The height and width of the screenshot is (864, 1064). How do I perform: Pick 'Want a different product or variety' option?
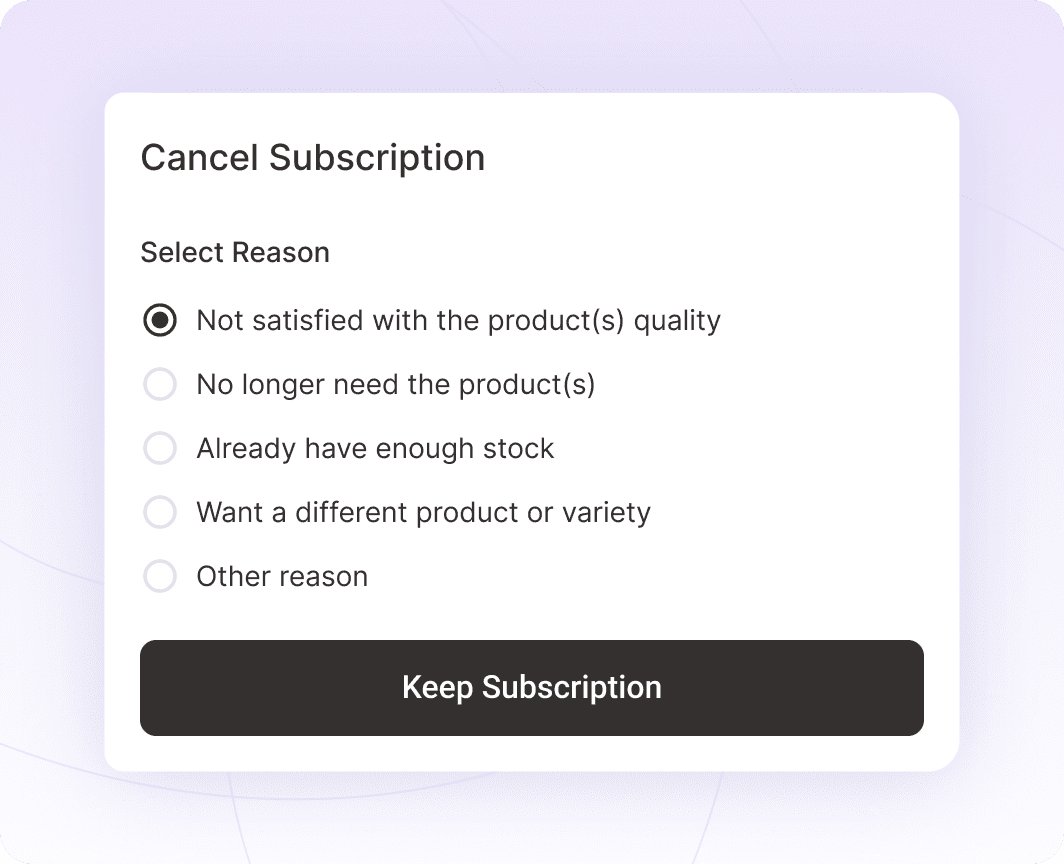pos(160,512)
